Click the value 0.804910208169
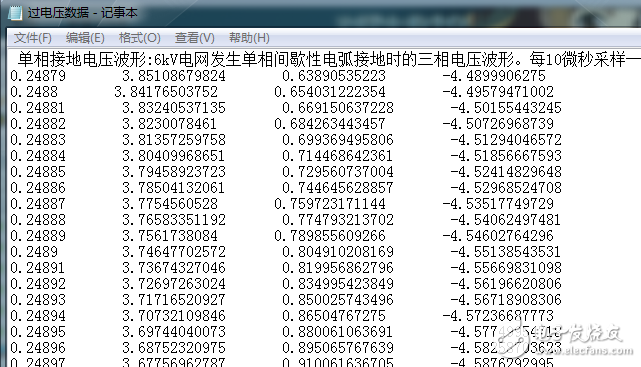 pyautogui.click(x=338, y=252)
